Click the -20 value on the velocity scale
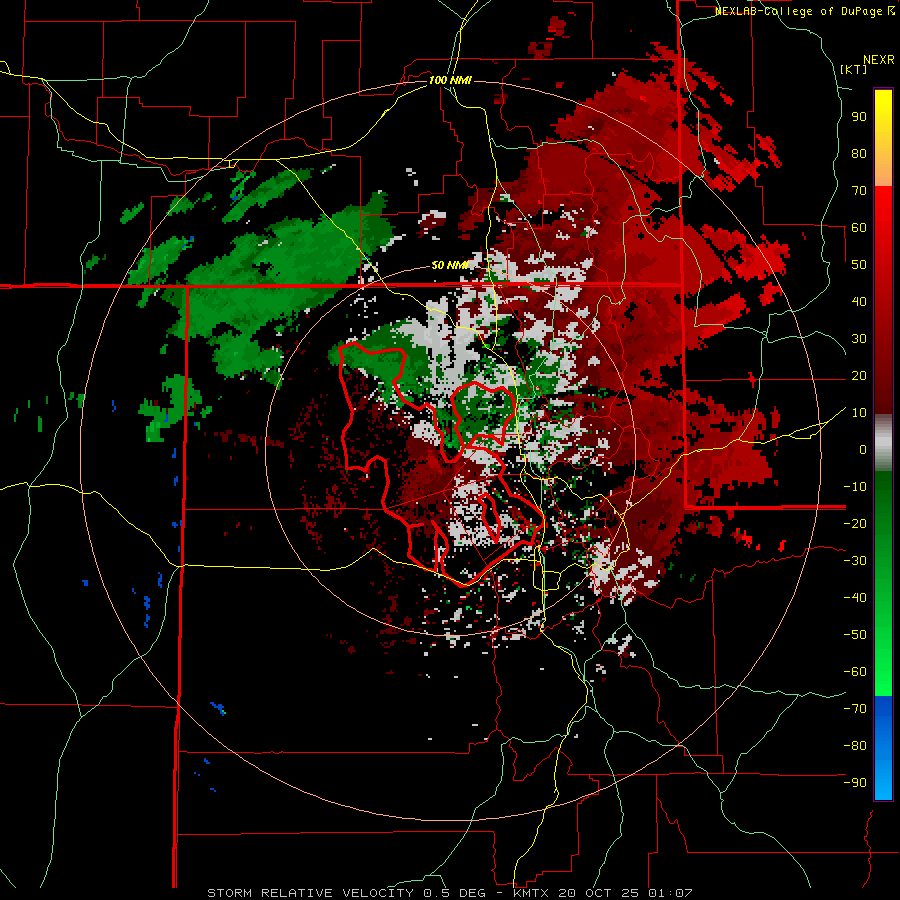Image resolution: width=900 pixels, height=900 pixels. 855,523
